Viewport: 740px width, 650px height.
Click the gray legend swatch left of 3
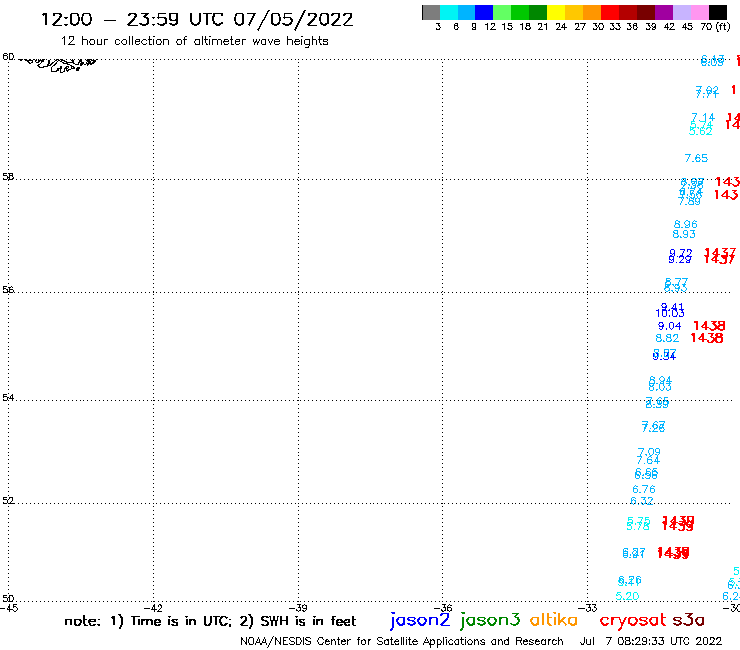click(x=431, y=12)
